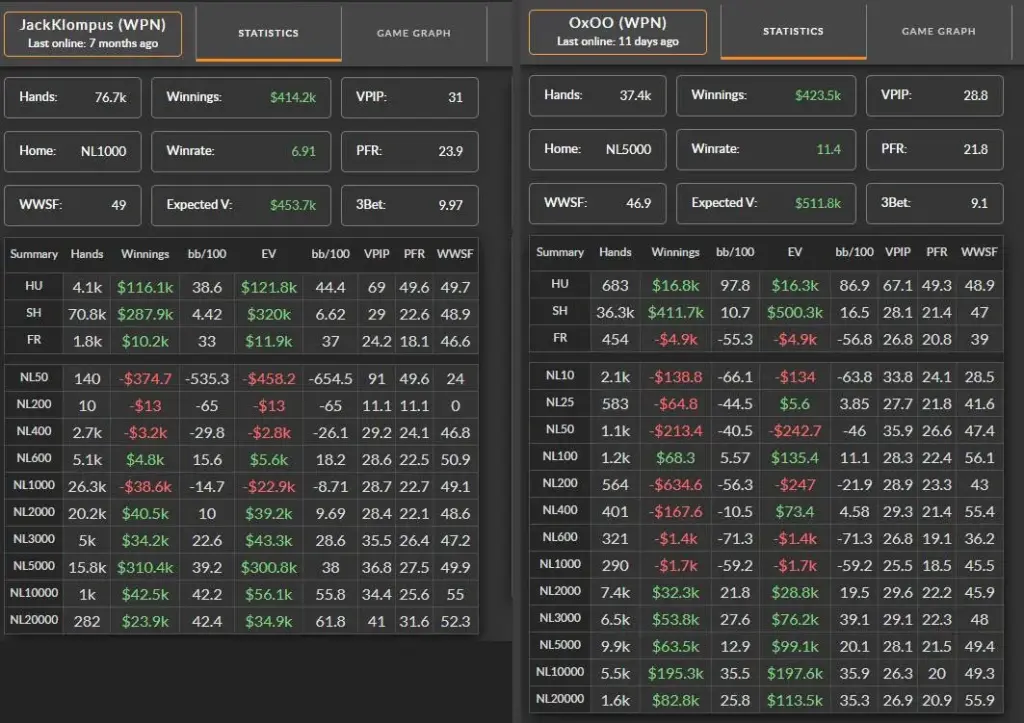
Task: Select HU row label in JackKlompus table
Action: [x=34, y=286]
